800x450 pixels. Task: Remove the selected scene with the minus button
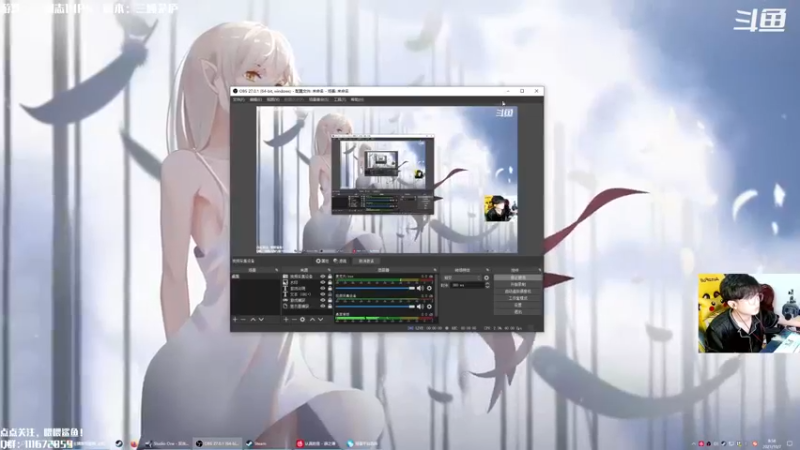pyautogui.click(x=243, y=319)
